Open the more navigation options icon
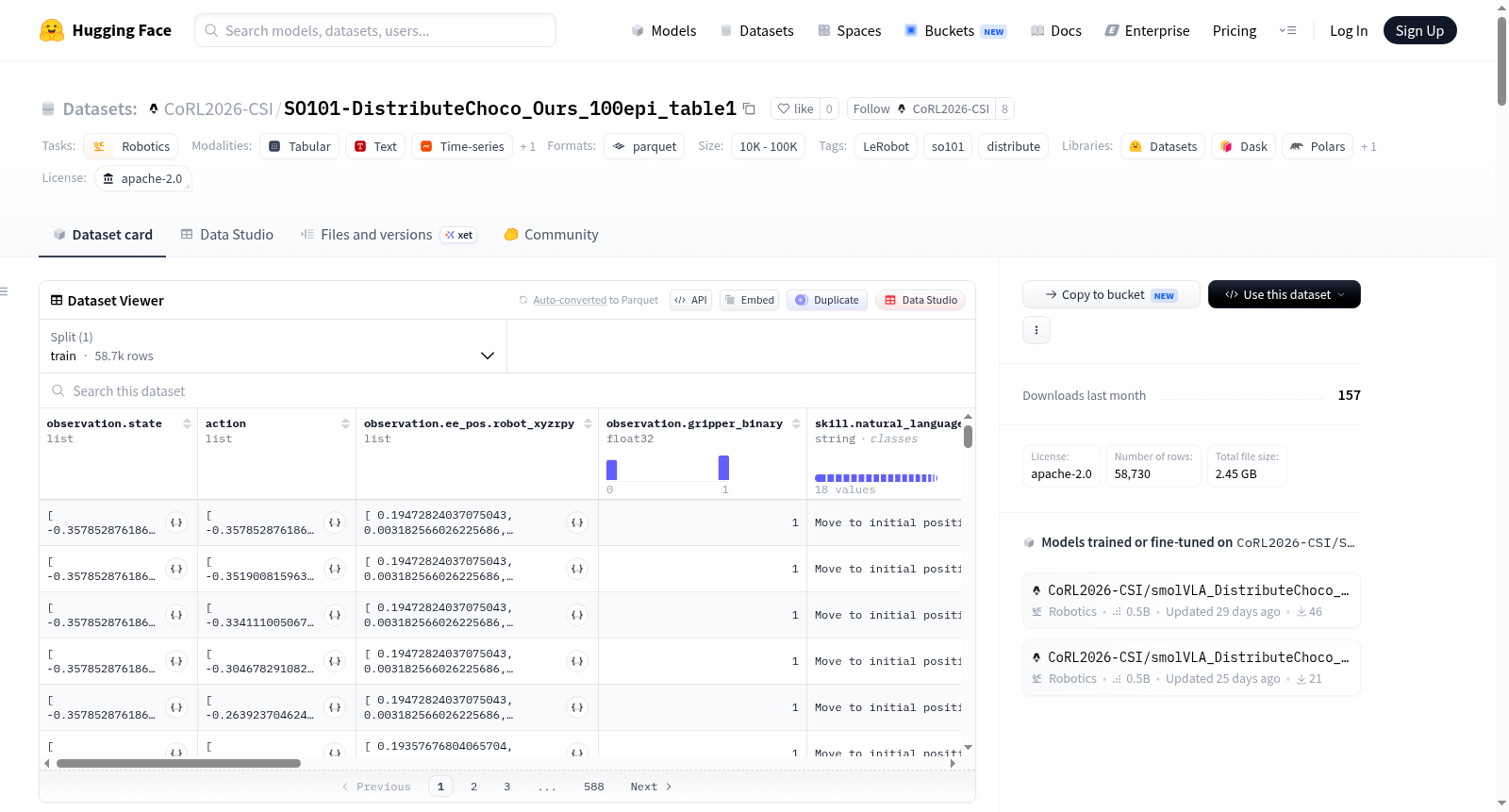 pyautogui.click(x=1287, y=30)
